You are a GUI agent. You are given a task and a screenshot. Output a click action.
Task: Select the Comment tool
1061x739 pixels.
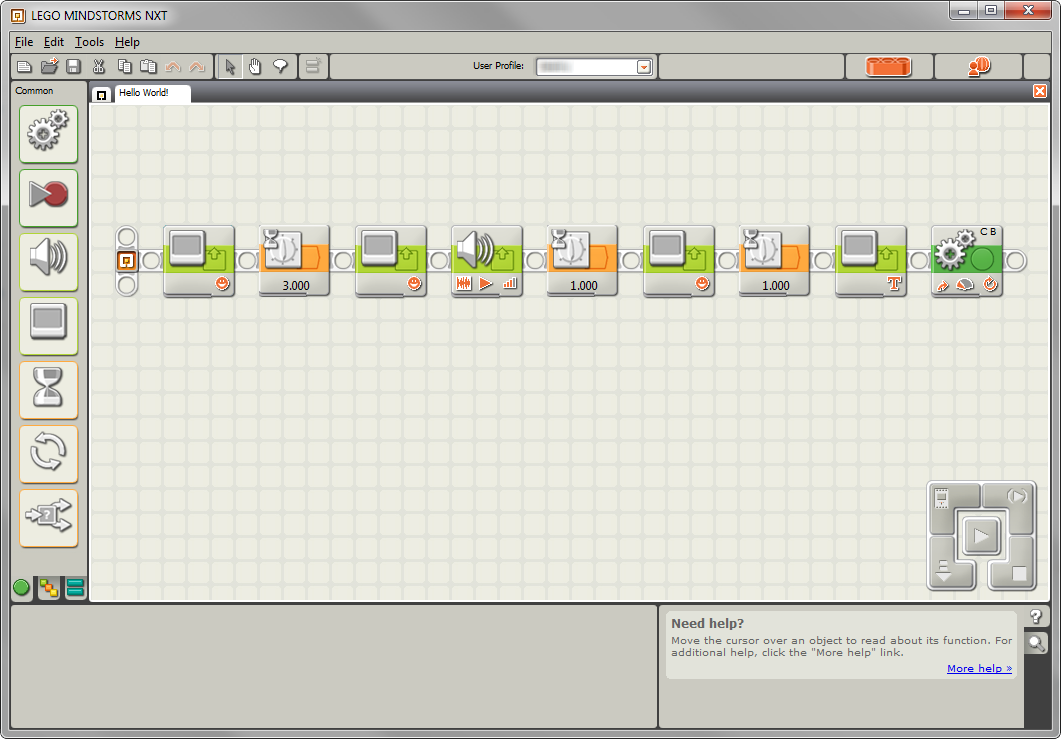tap(280, 66)
